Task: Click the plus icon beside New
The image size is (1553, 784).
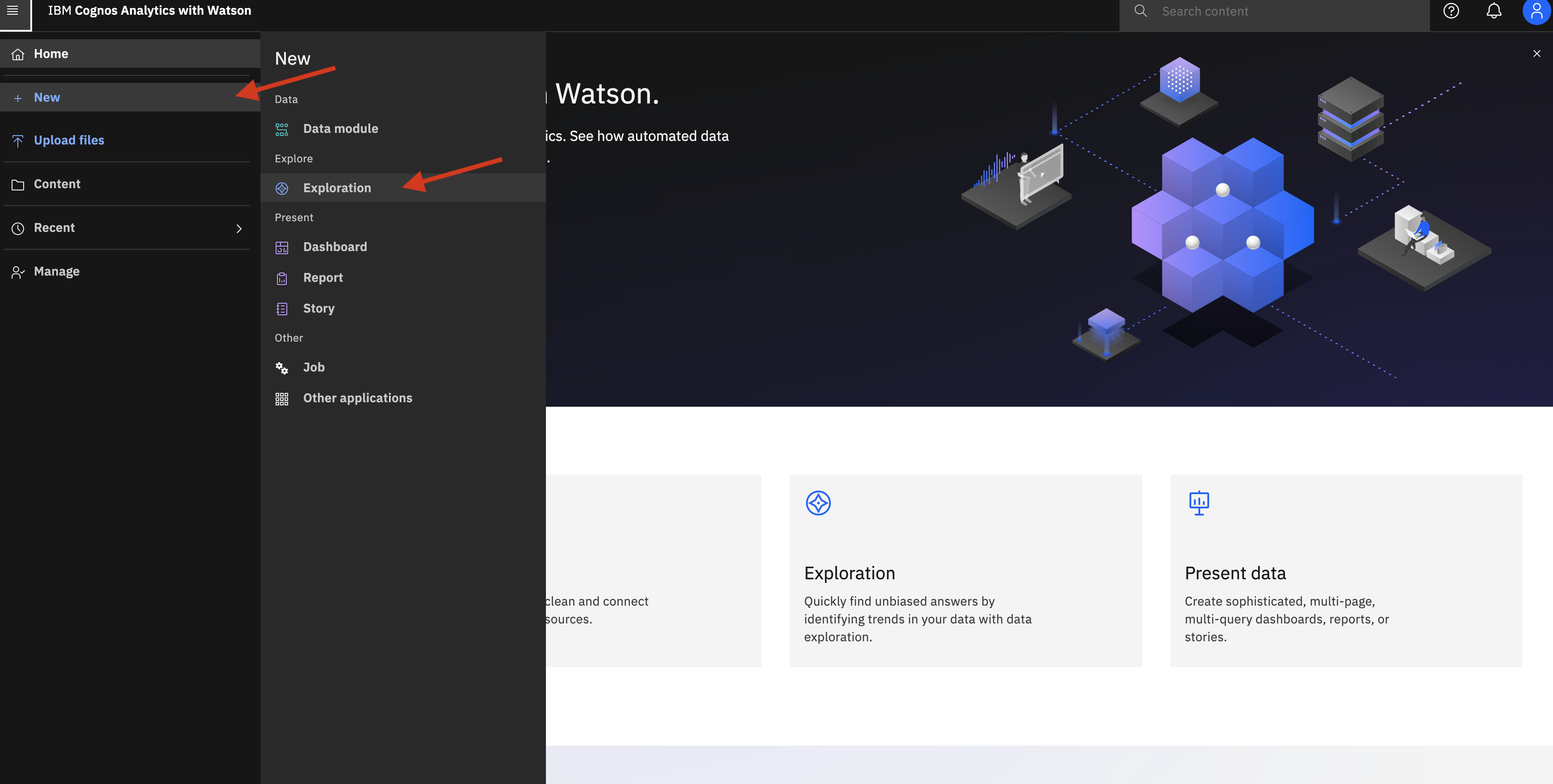Action: point(18,98)
